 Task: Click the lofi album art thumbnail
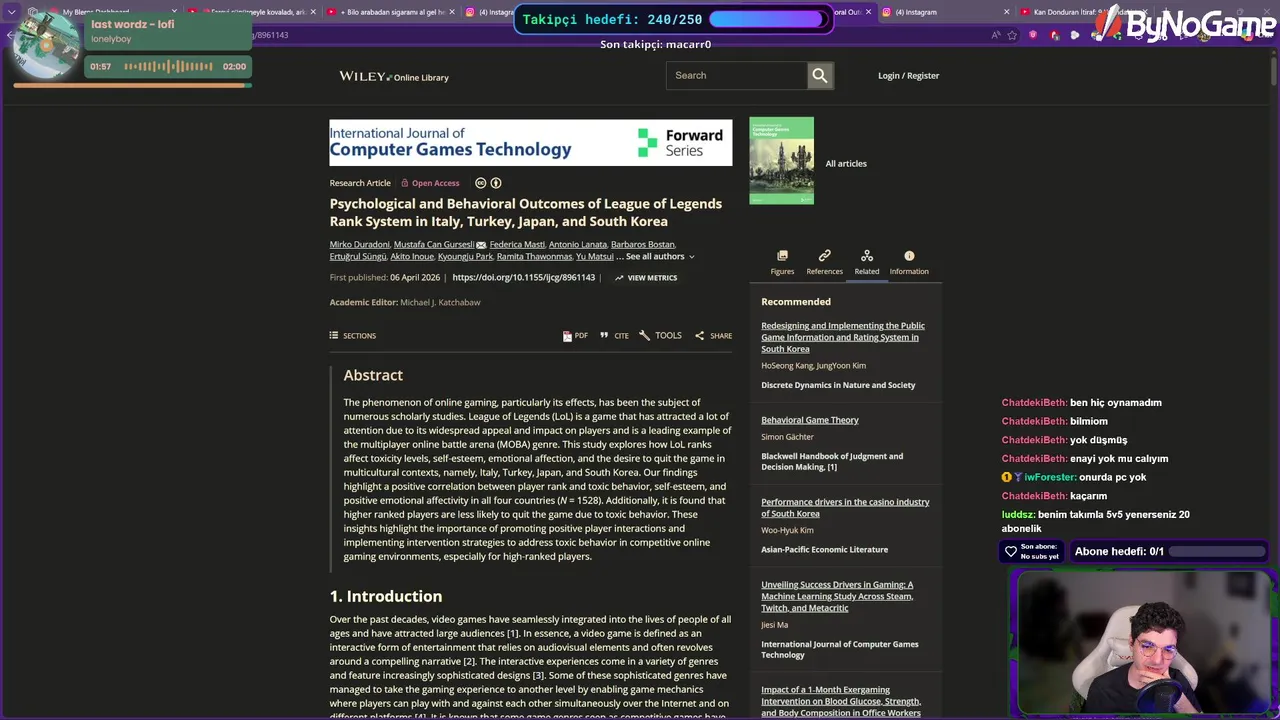[x=45, y=46]
